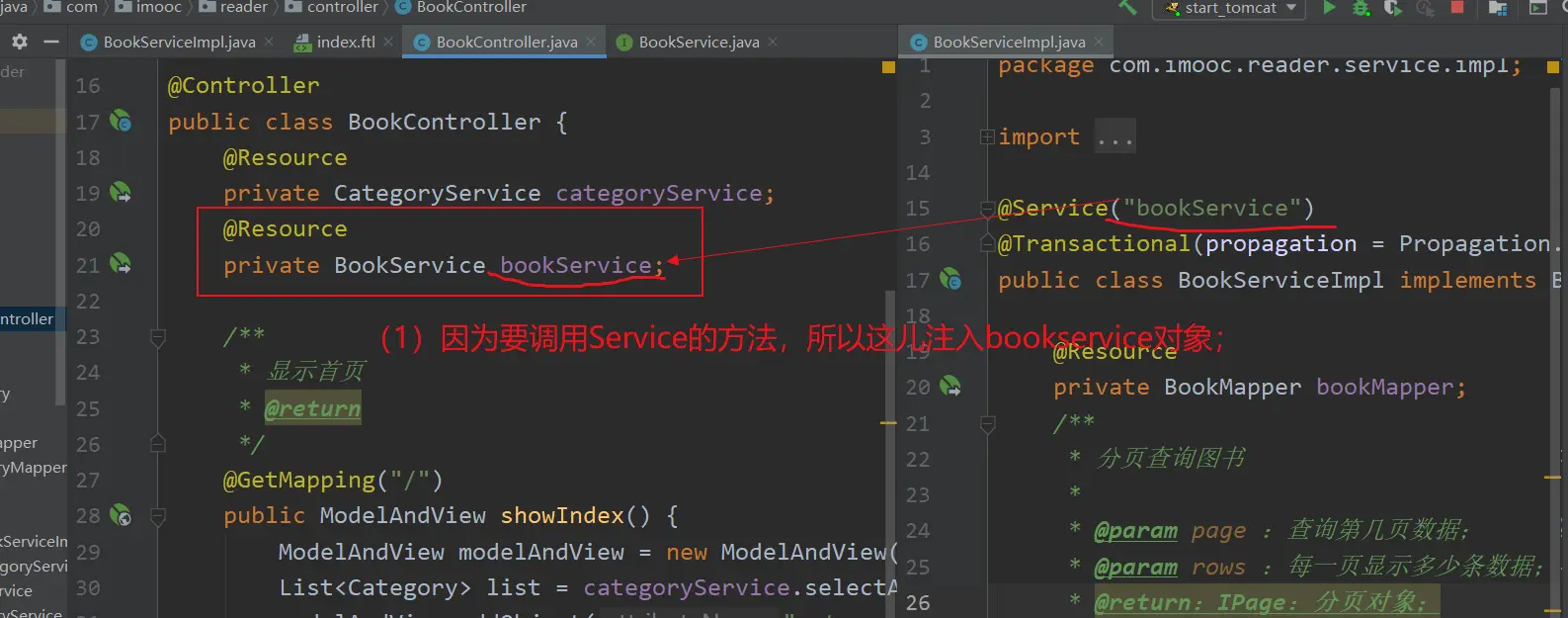Click line number 22 in left gutter
The width and height of the screenshot is (1568, 618).
click(x=88, y=302)
